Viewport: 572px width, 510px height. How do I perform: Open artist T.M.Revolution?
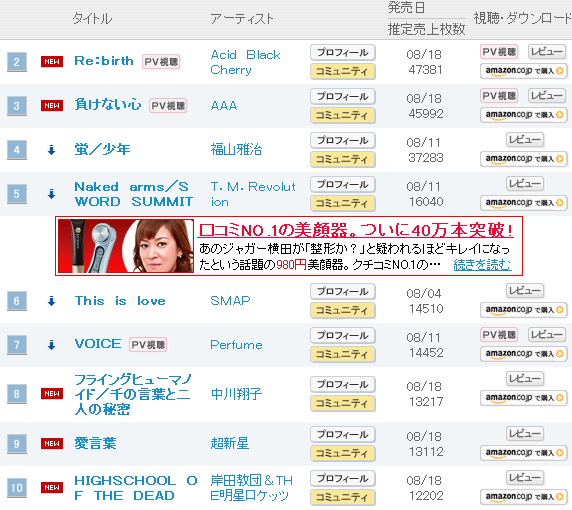pyautogui.click(x=253, y=194)
